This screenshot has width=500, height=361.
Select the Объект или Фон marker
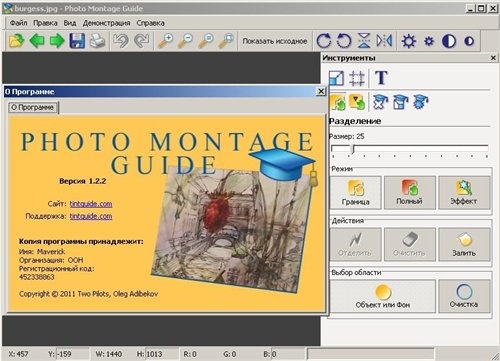point(383,296)
